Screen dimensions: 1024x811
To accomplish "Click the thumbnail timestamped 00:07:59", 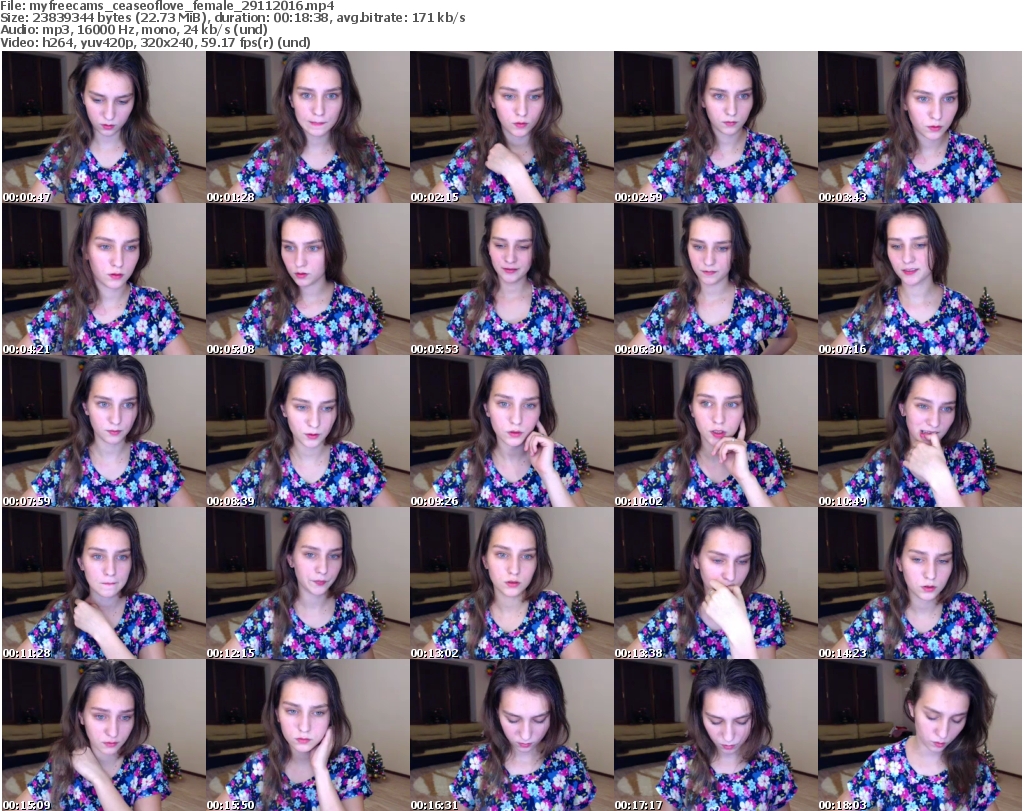I will click(x=103, y=431).
